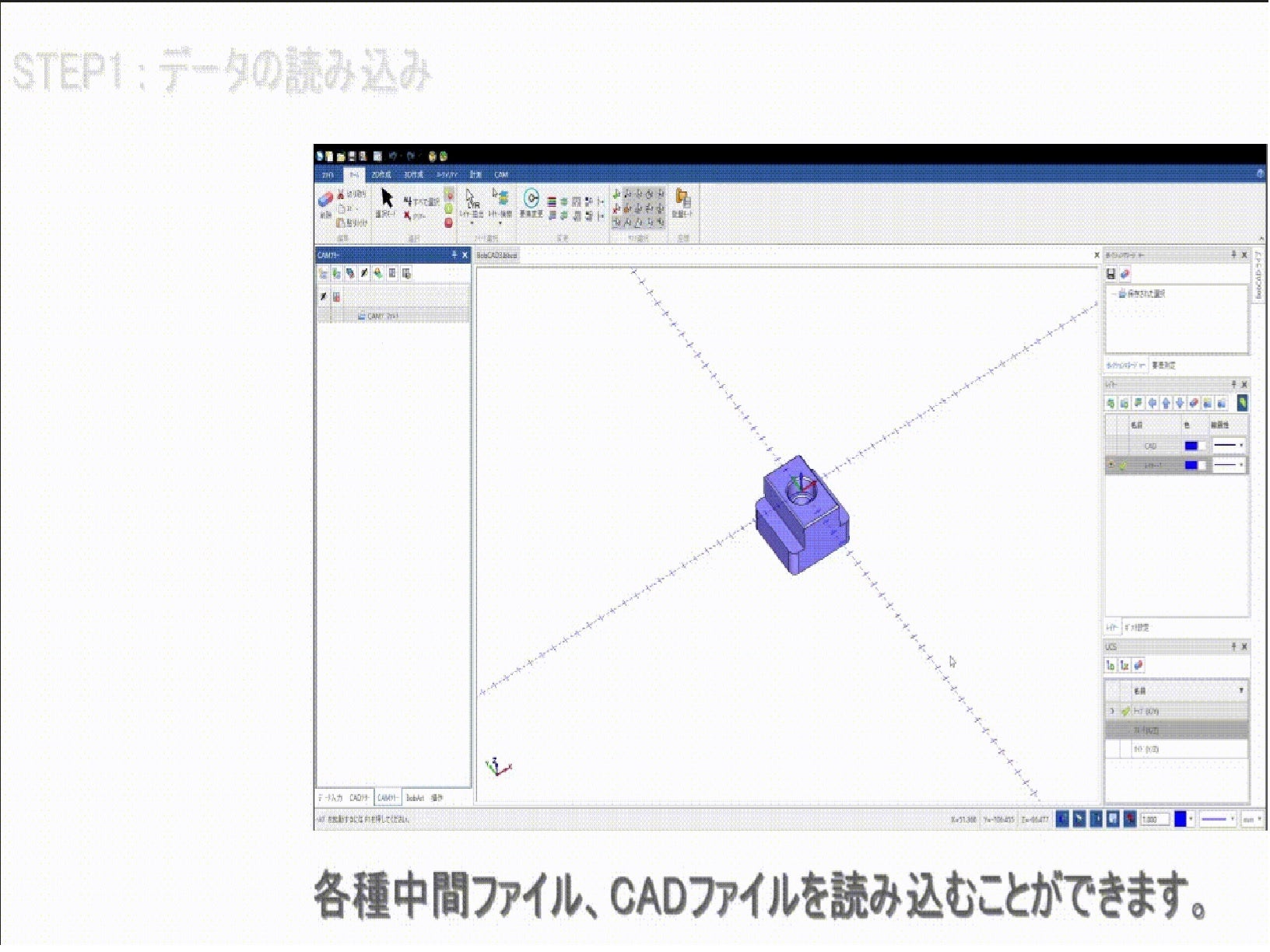Click the 1.000 value field in the status bar

[1155, 819]
